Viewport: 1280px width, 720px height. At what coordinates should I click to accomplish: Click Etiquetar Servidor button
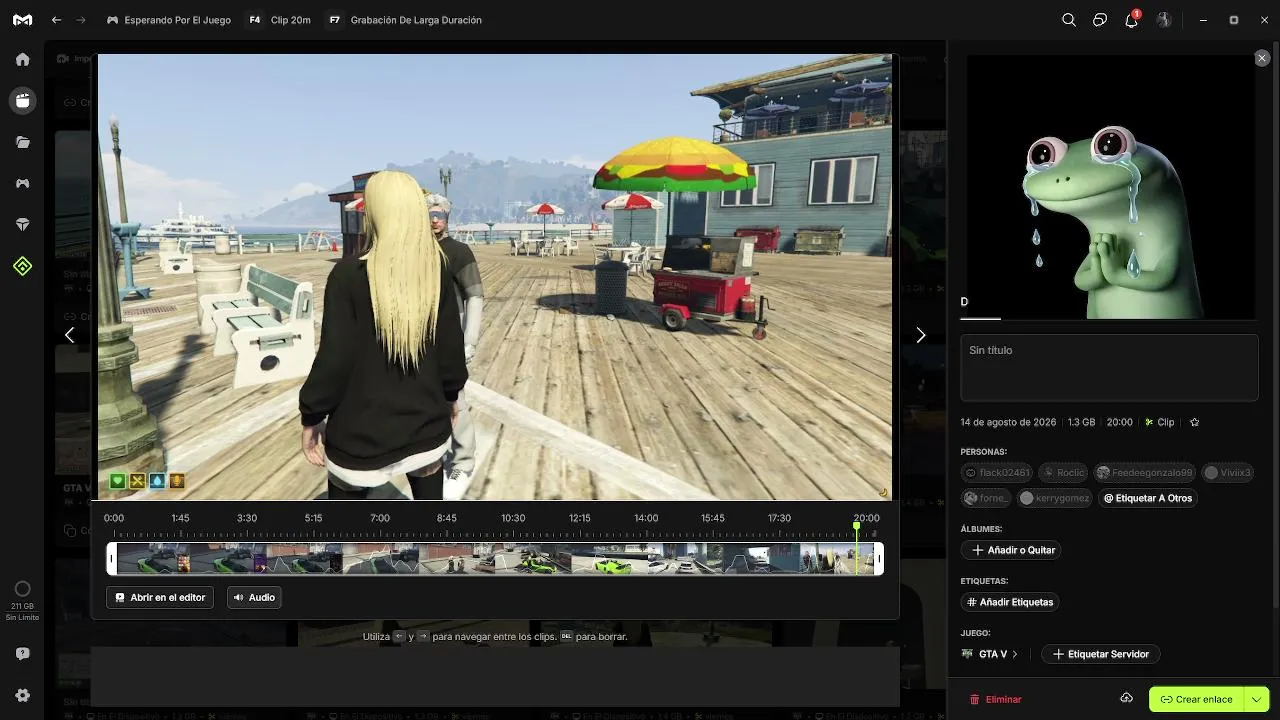pos(1101,654)
